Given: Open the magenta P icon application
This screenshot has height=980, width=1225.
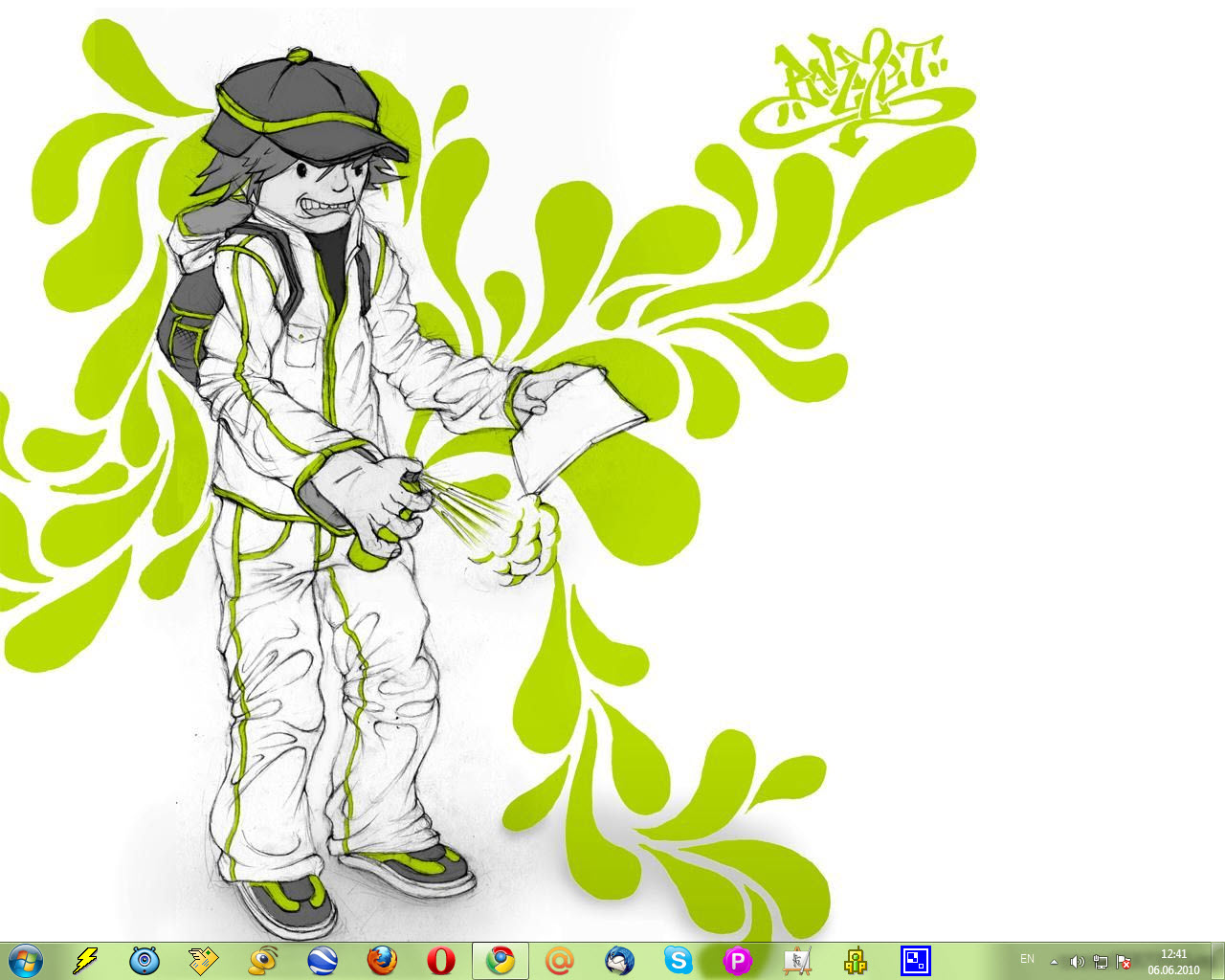Looking at the screenshot, I should (x=737, y=960).
